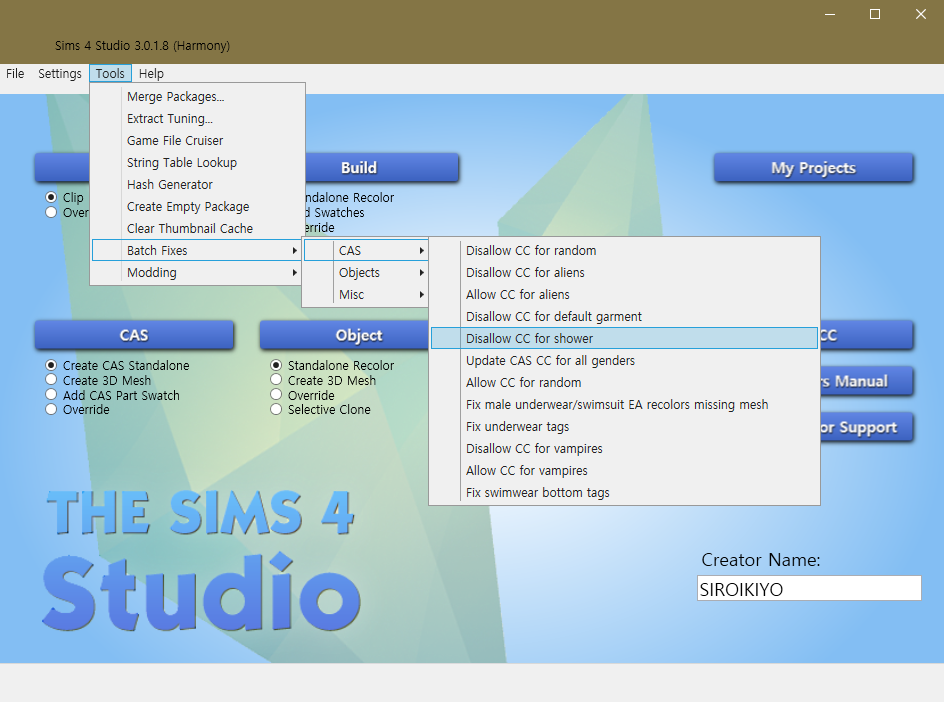Run Fix underwear tags

[x=624, y=426]
